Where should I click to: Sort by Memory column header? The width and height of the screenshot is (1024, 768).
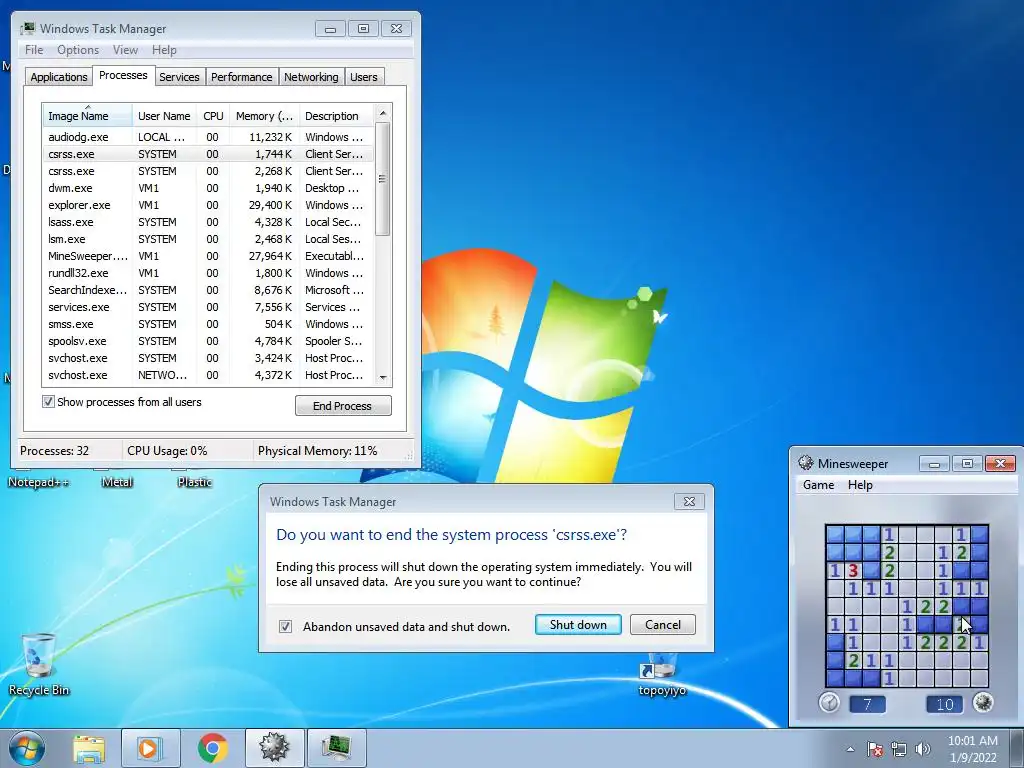[264, 116]
